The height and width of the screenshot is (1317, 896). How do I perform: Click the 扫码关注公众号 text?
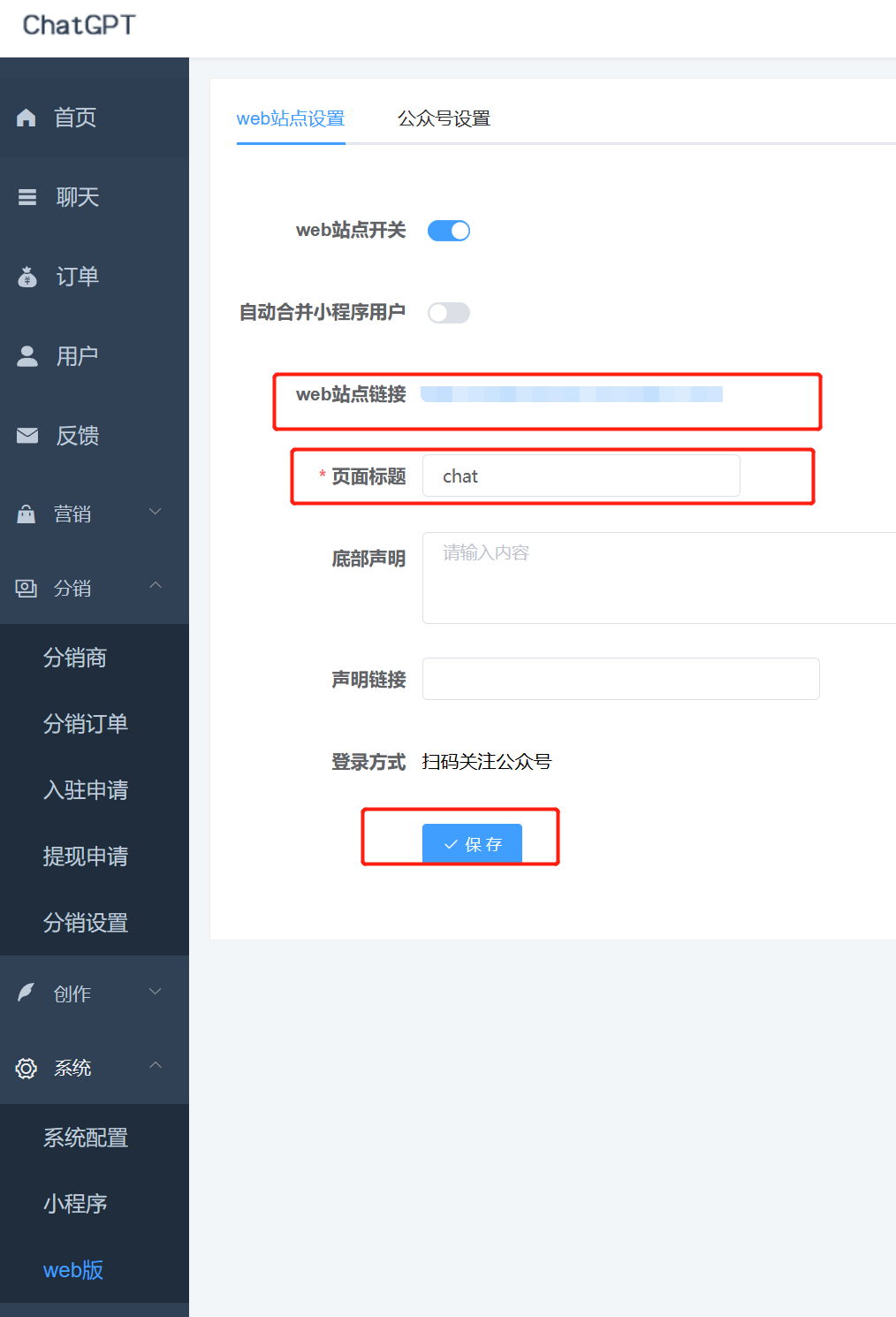pos(487,762)
